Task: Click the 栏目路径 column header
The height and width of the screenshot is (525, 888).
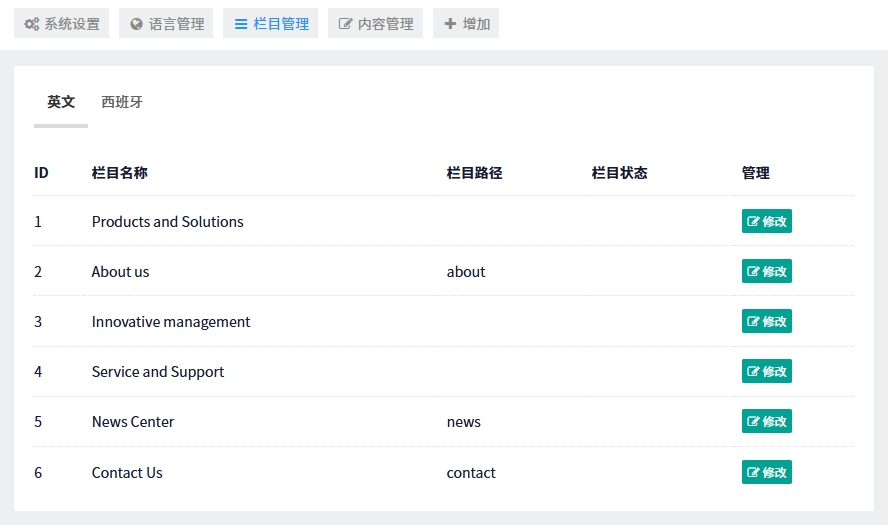Action: tap(474, 173)
